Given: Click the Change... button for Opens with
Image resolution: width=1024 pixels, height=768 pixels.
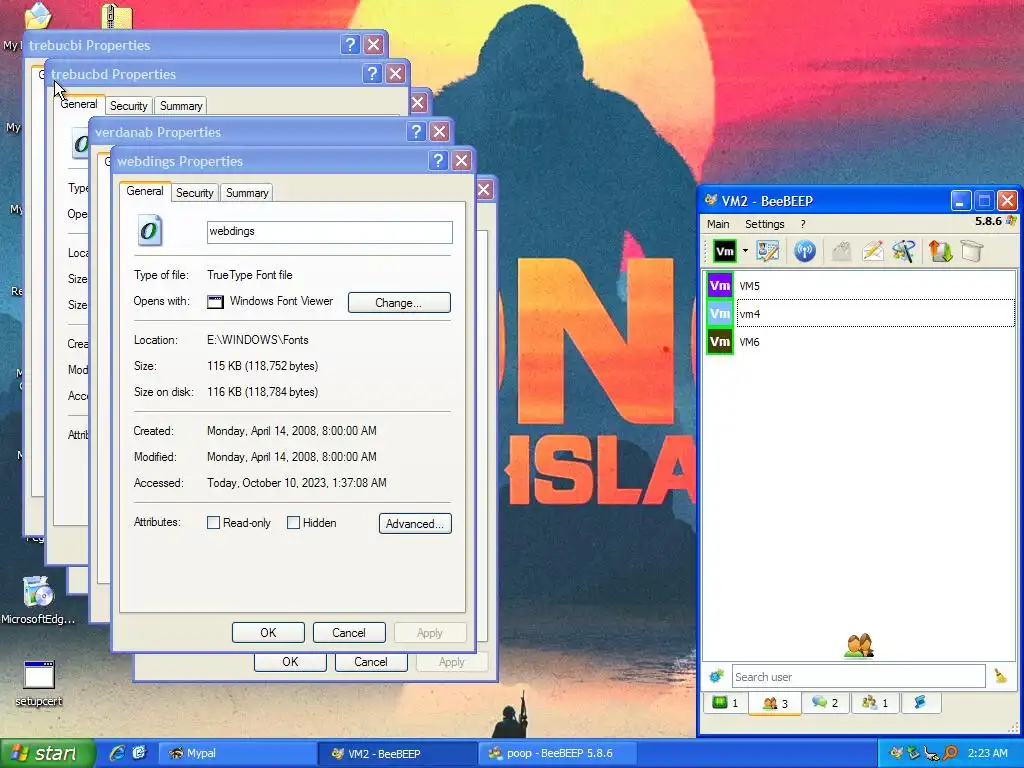Looking at the screenshot, I should [x=399, y=302].
